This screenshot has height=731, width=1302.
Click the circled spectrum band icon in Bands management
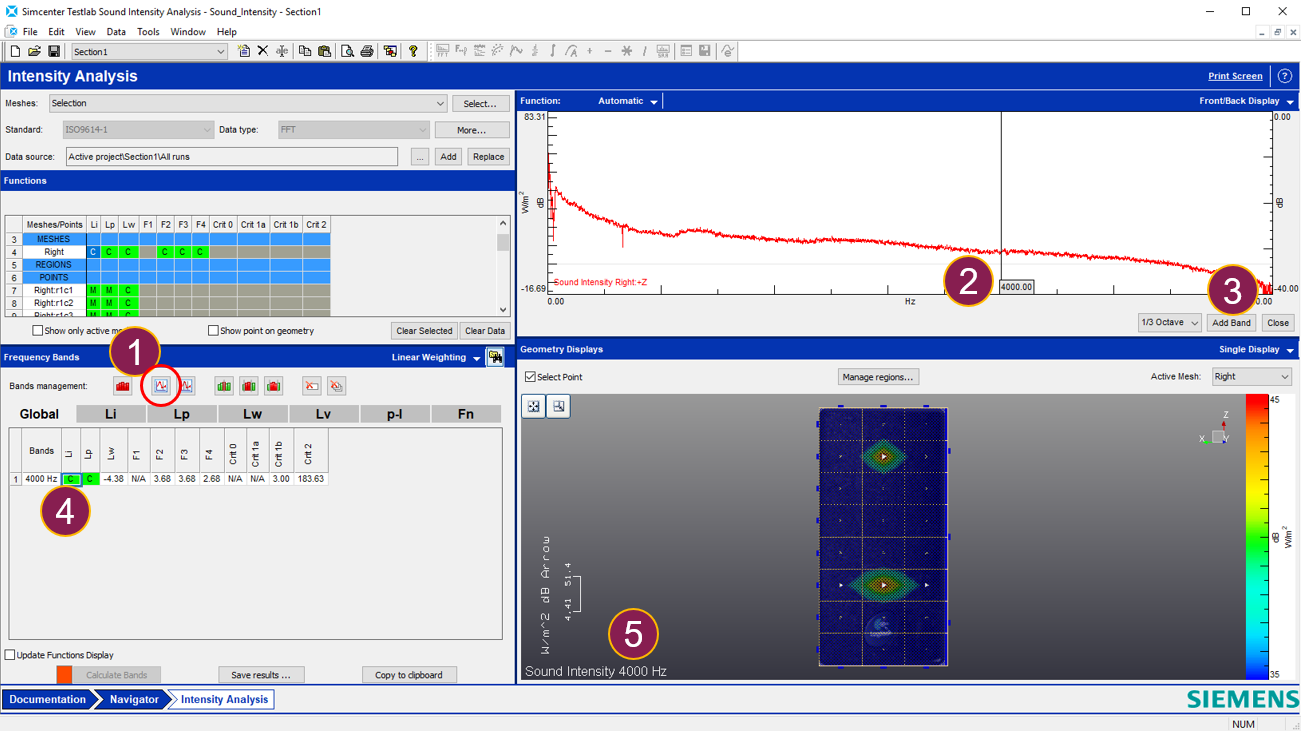pyautogui.click(x=161, y=386)
